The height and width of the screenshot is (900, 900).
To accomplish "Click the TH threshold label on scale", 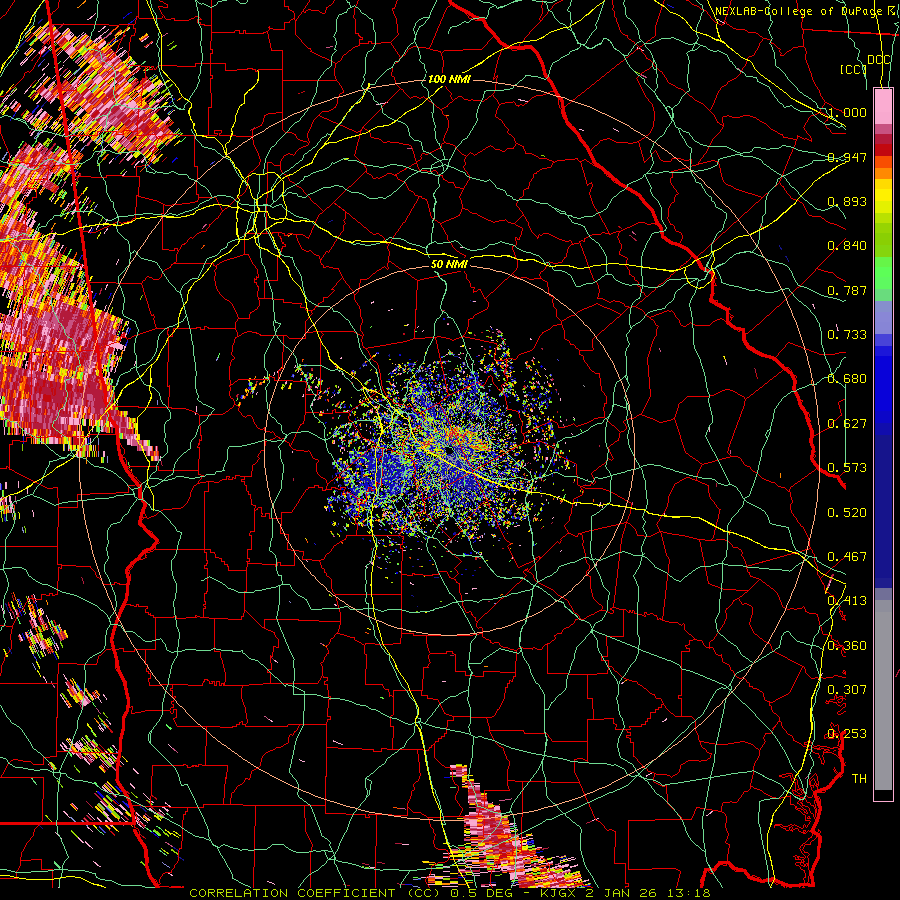I will [x=859, y=779].
